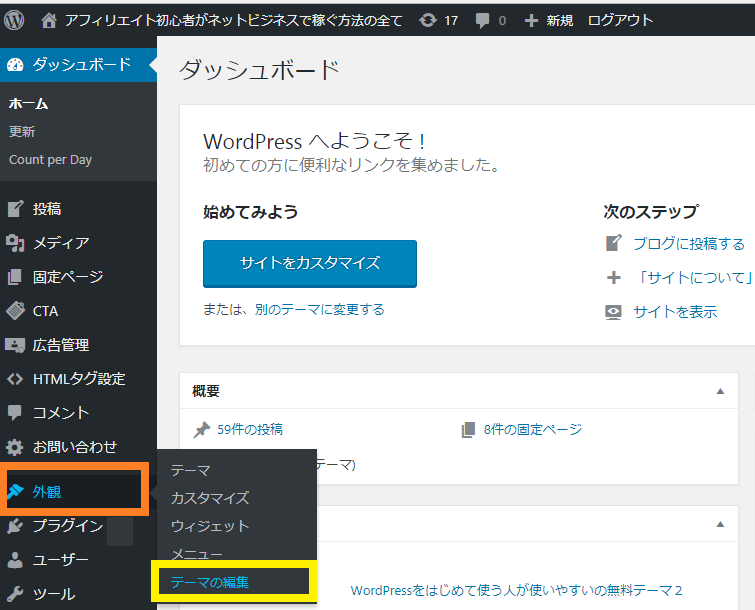
Task: Click the 広告管理 icon in sidebar
Action: coord(15,345)
